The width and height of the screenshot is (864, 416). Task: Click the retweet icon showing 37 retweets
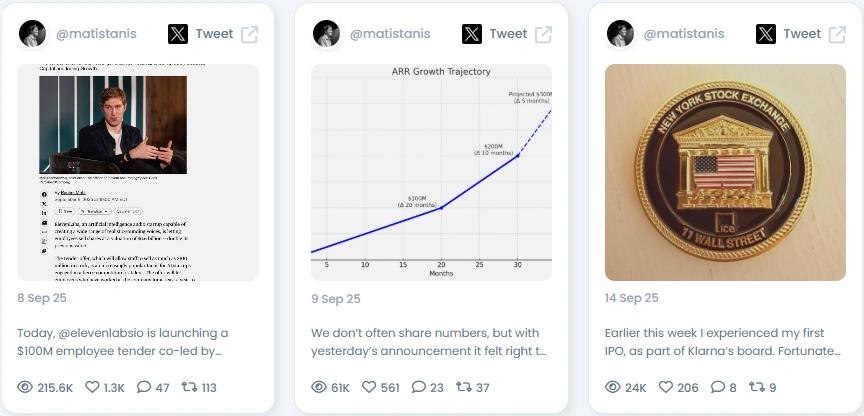(x=464, y=387)
